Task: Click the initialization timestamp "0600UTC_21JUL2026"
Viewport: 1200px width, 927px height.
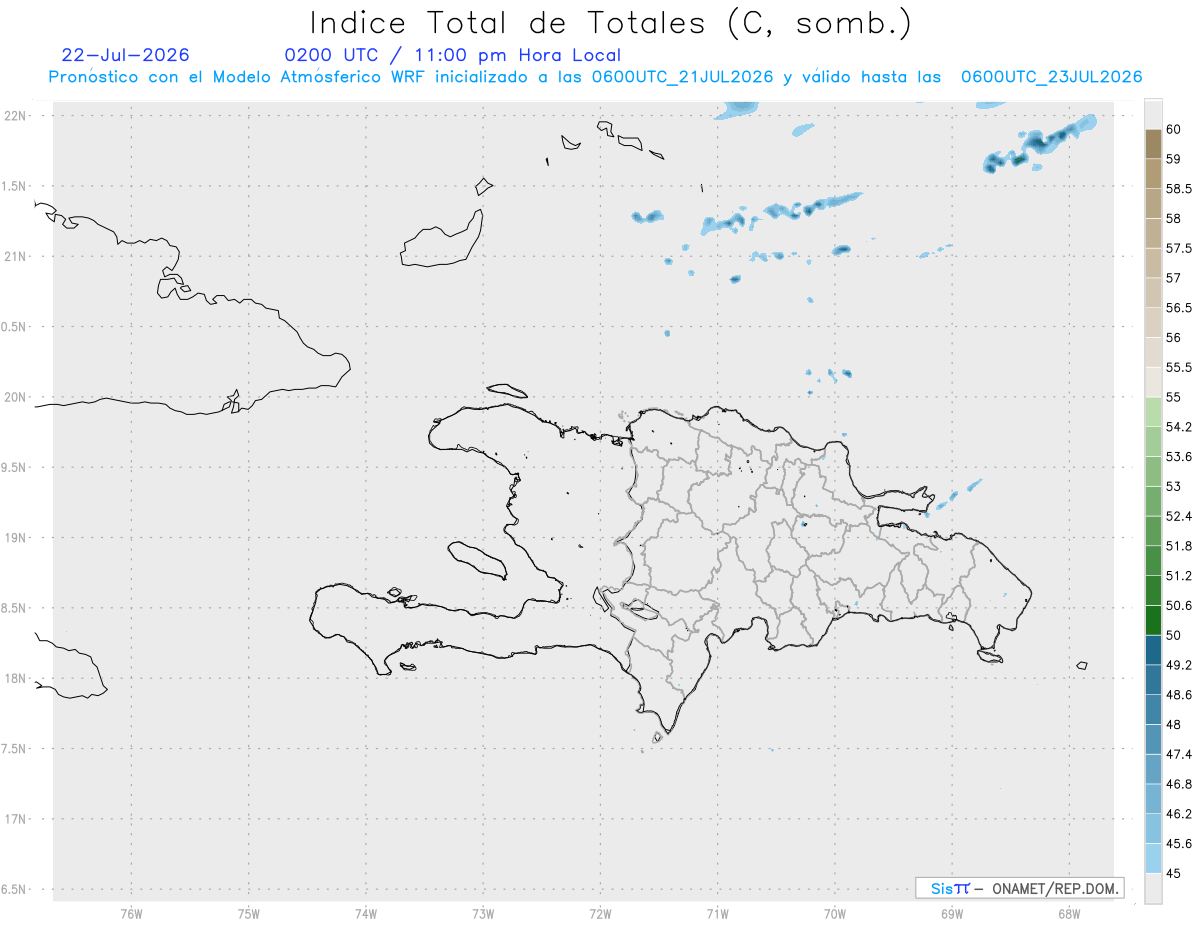Action: (x=682, y=77)
